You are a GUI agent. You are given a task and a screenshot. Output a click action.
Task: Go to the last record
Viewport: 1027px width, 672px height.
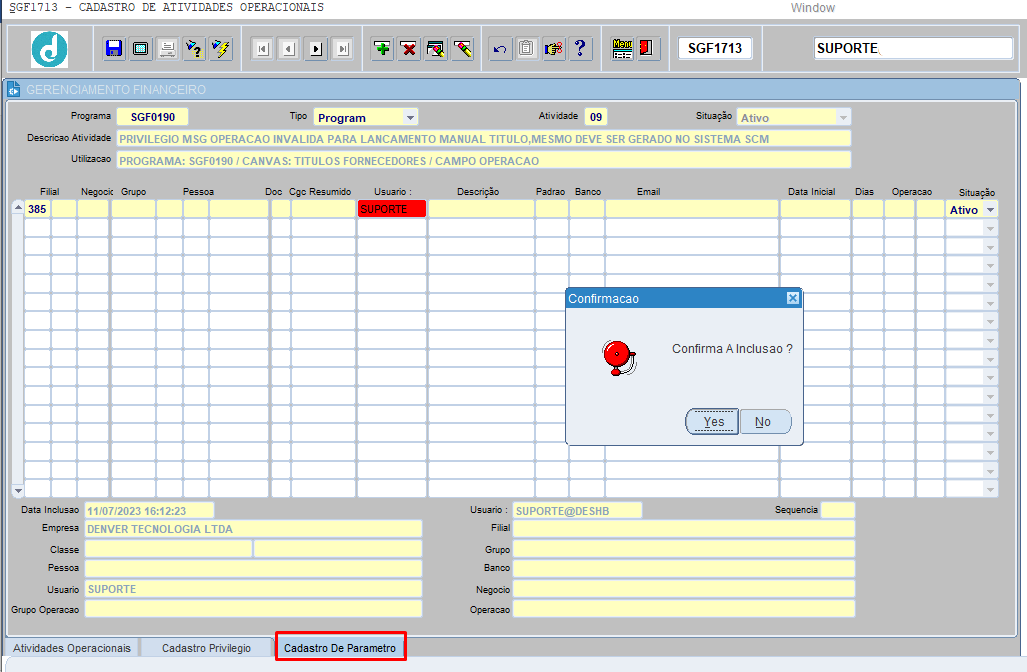[x=343, y=48]
